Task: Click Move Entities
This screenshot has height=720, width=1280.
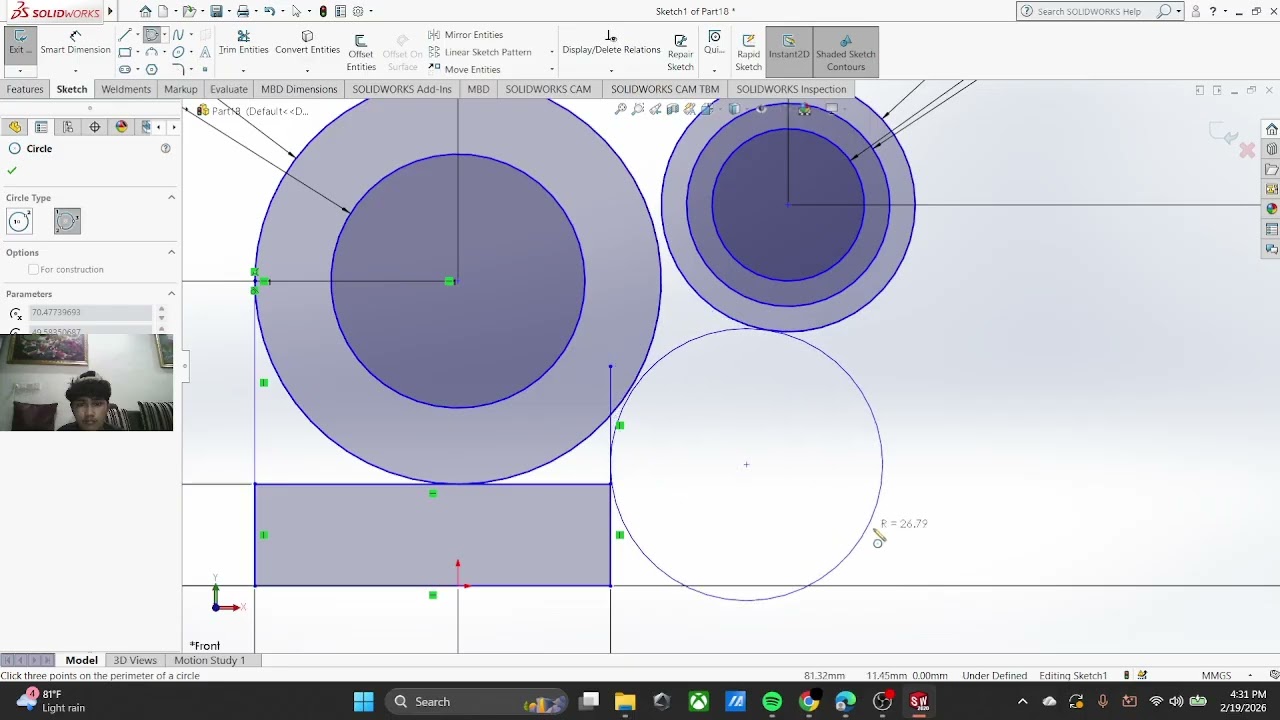Action: point(464,69)
